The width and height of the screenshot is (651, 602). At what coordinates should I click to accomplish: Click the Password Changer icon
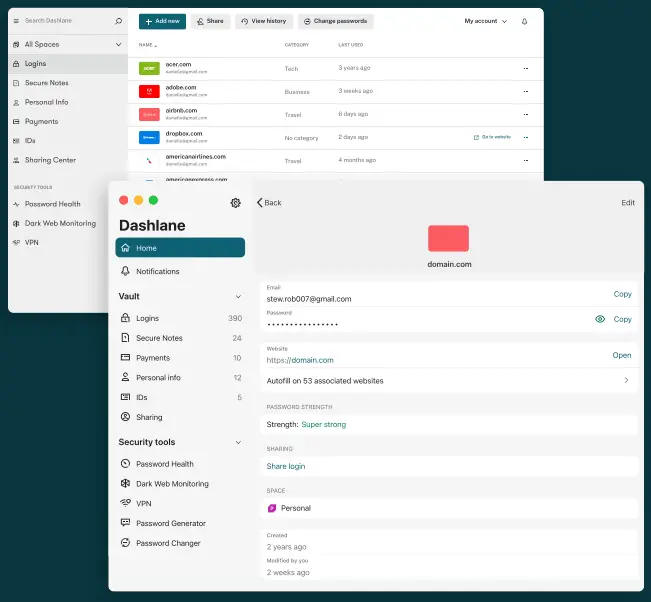pyautogui.click(x=125, y=542)
